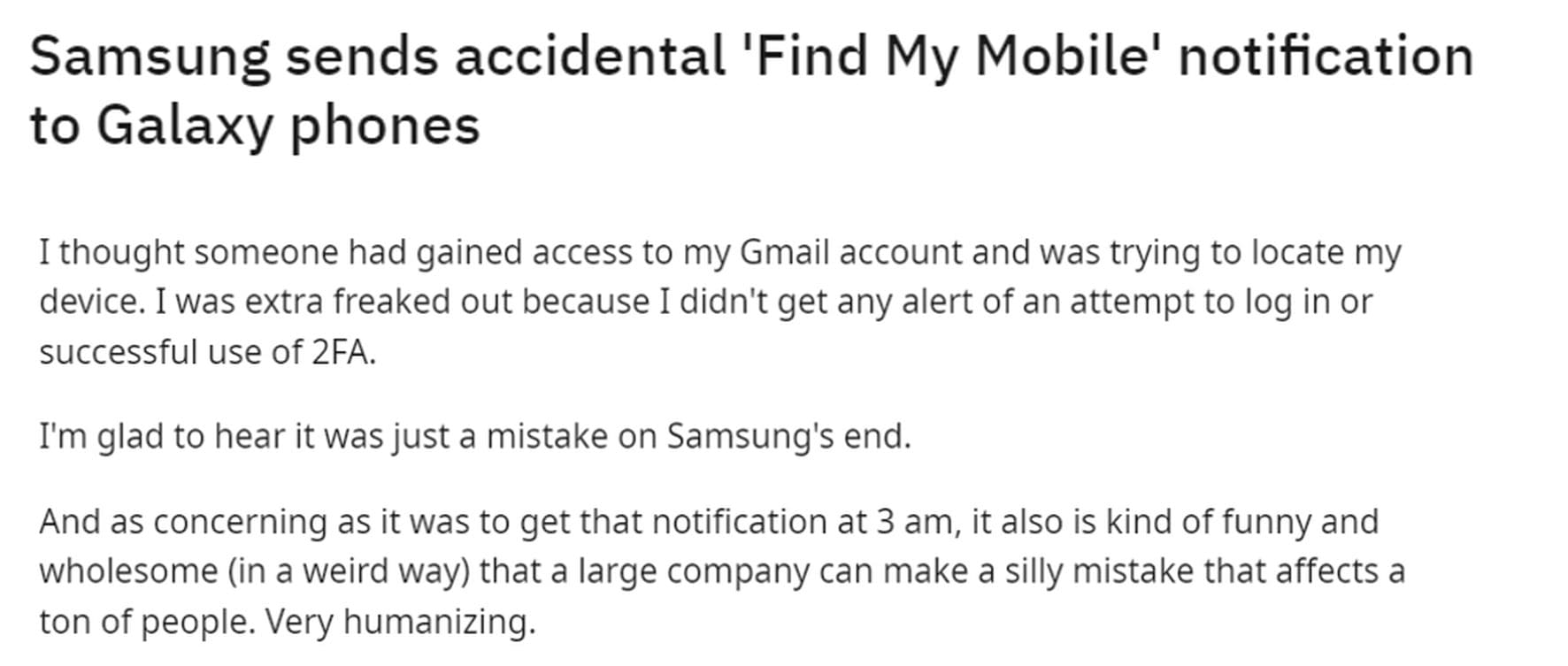
Task: Open the 'Samsung sends accidental' post title
Action: (751, 90)
